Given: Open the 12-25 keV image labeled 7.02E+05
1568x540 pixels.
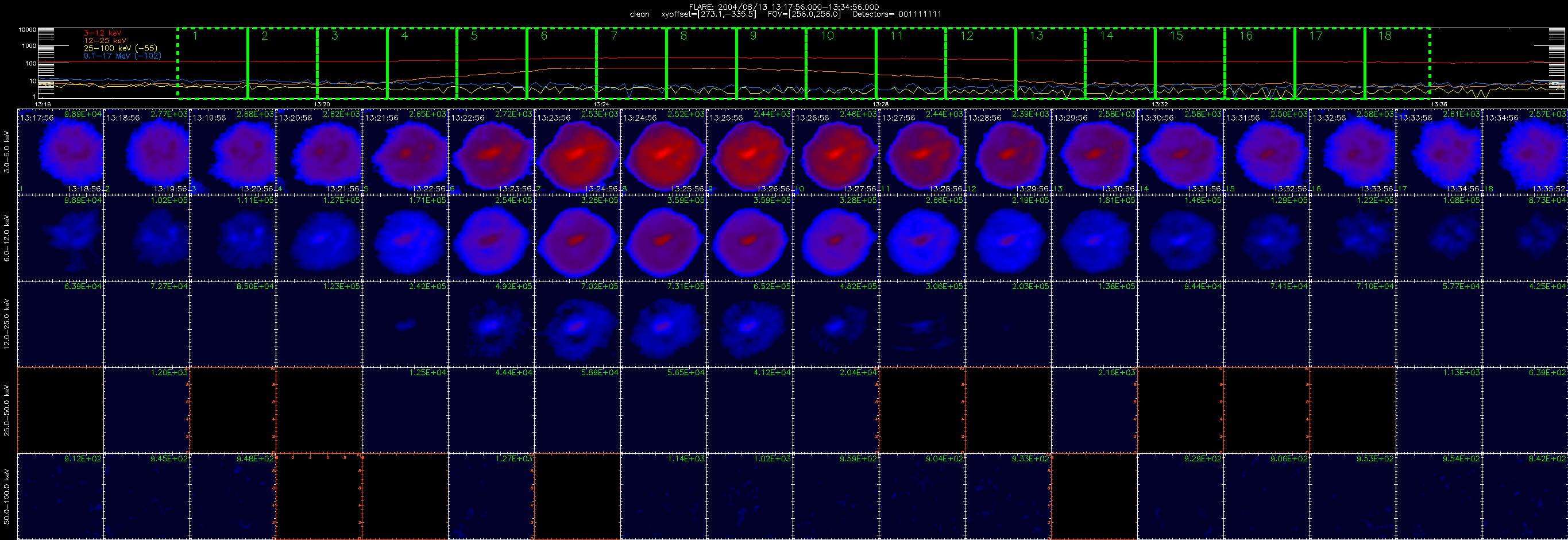Looking at the screenshot, I should [x=578, y=324].
